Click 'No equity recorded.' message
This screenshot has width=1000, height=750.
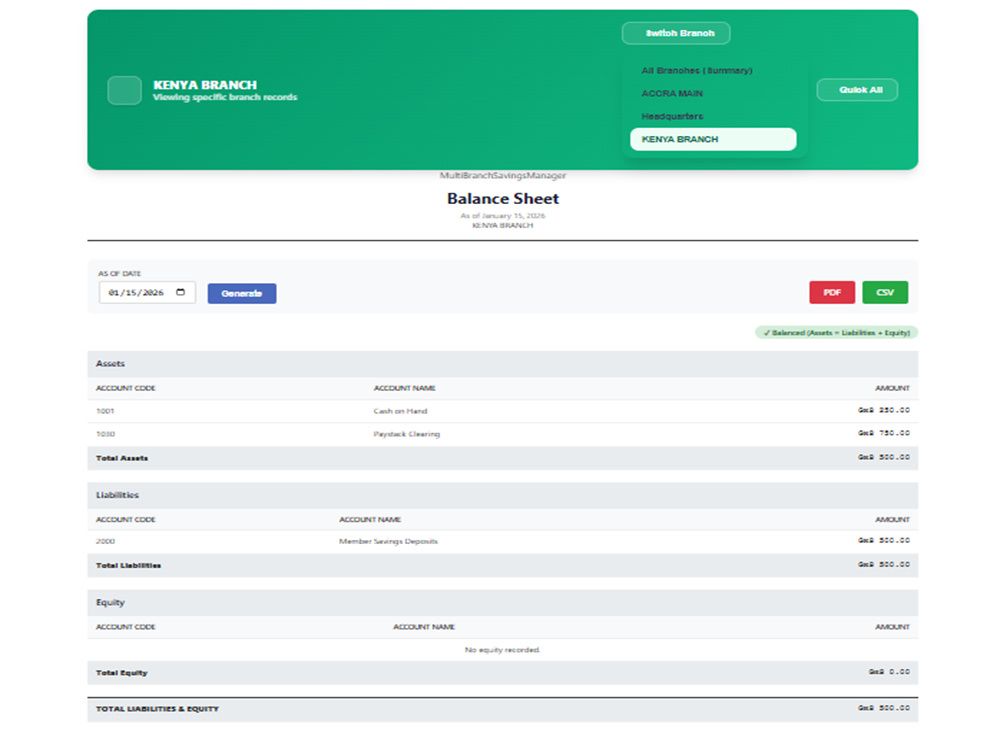(x=503, y=650)
